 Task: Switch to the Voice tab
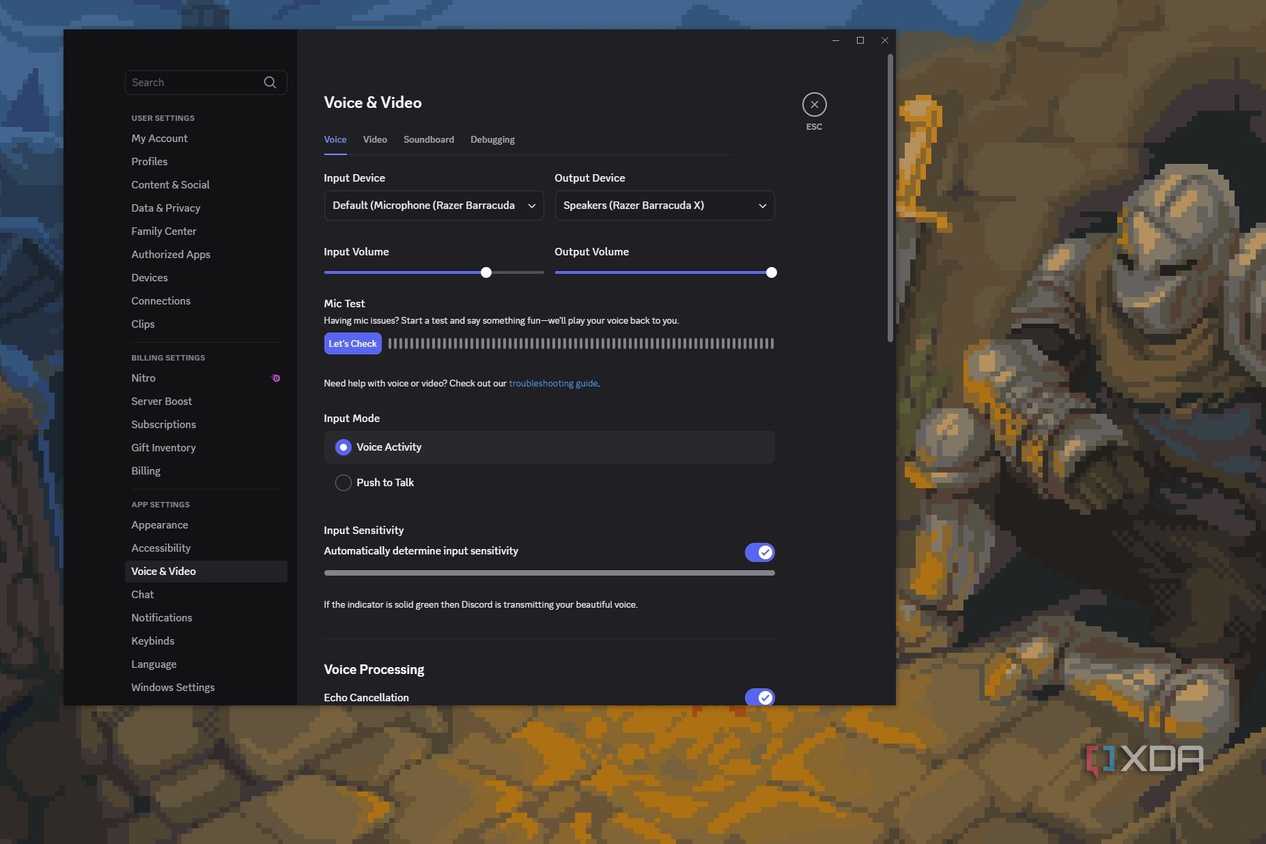(x=335, y=139)
